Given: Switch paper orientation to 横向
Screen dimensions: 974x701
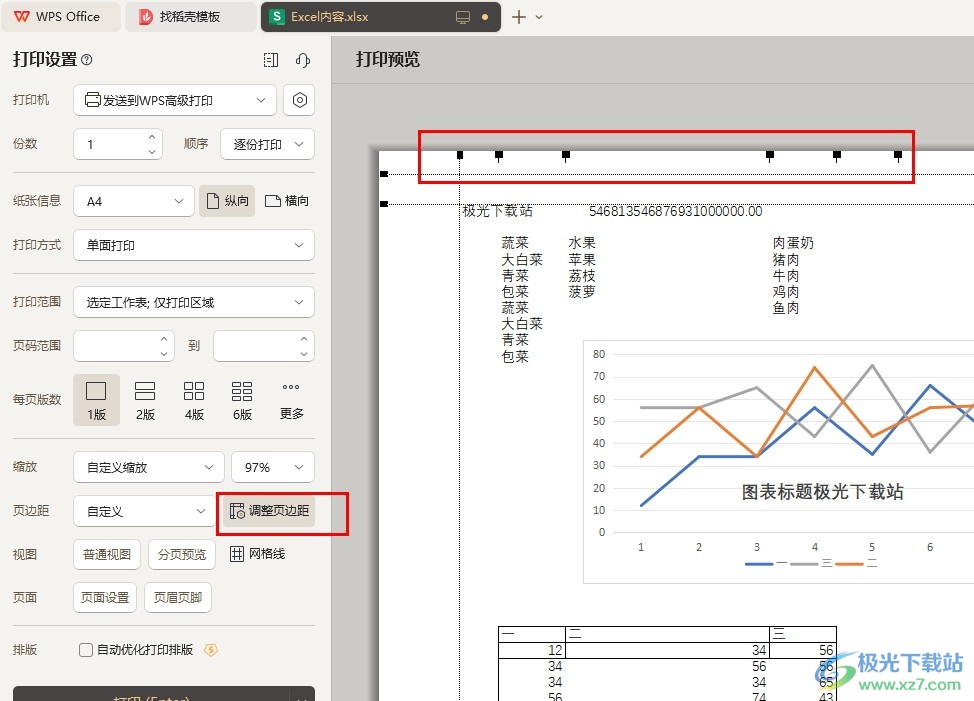Looking at the screenshot, I should click(x=287, y=201).
